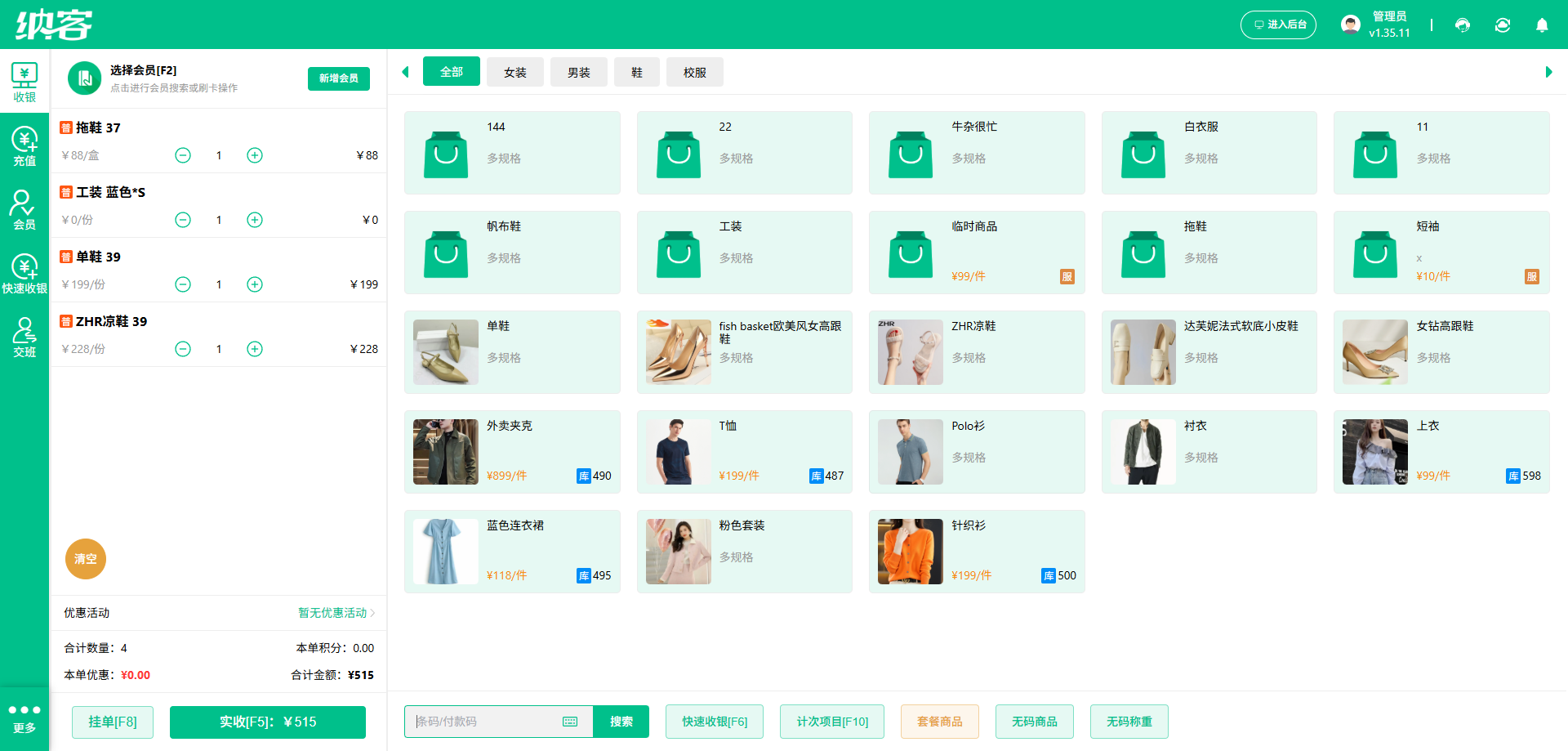
Task: Open the 交班 shift handover sidebar icon
Action: tap(24, 338)
